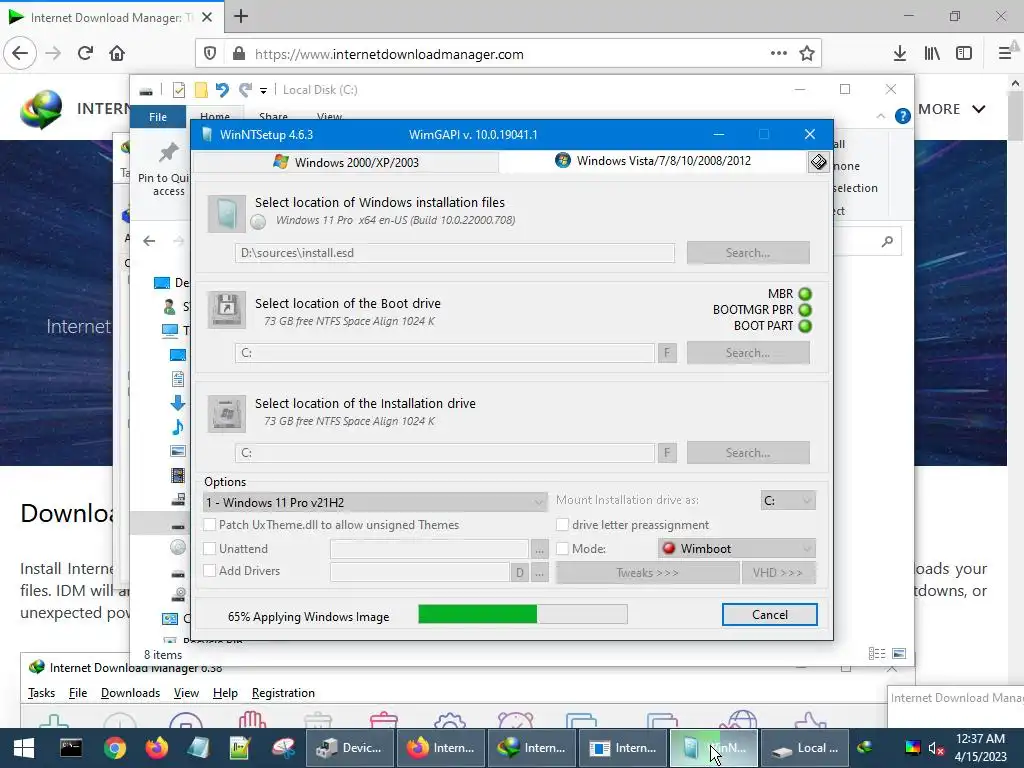Click the F button on Boot drive row
This screenshot has height=768, width=1024.
coord(667,353)
